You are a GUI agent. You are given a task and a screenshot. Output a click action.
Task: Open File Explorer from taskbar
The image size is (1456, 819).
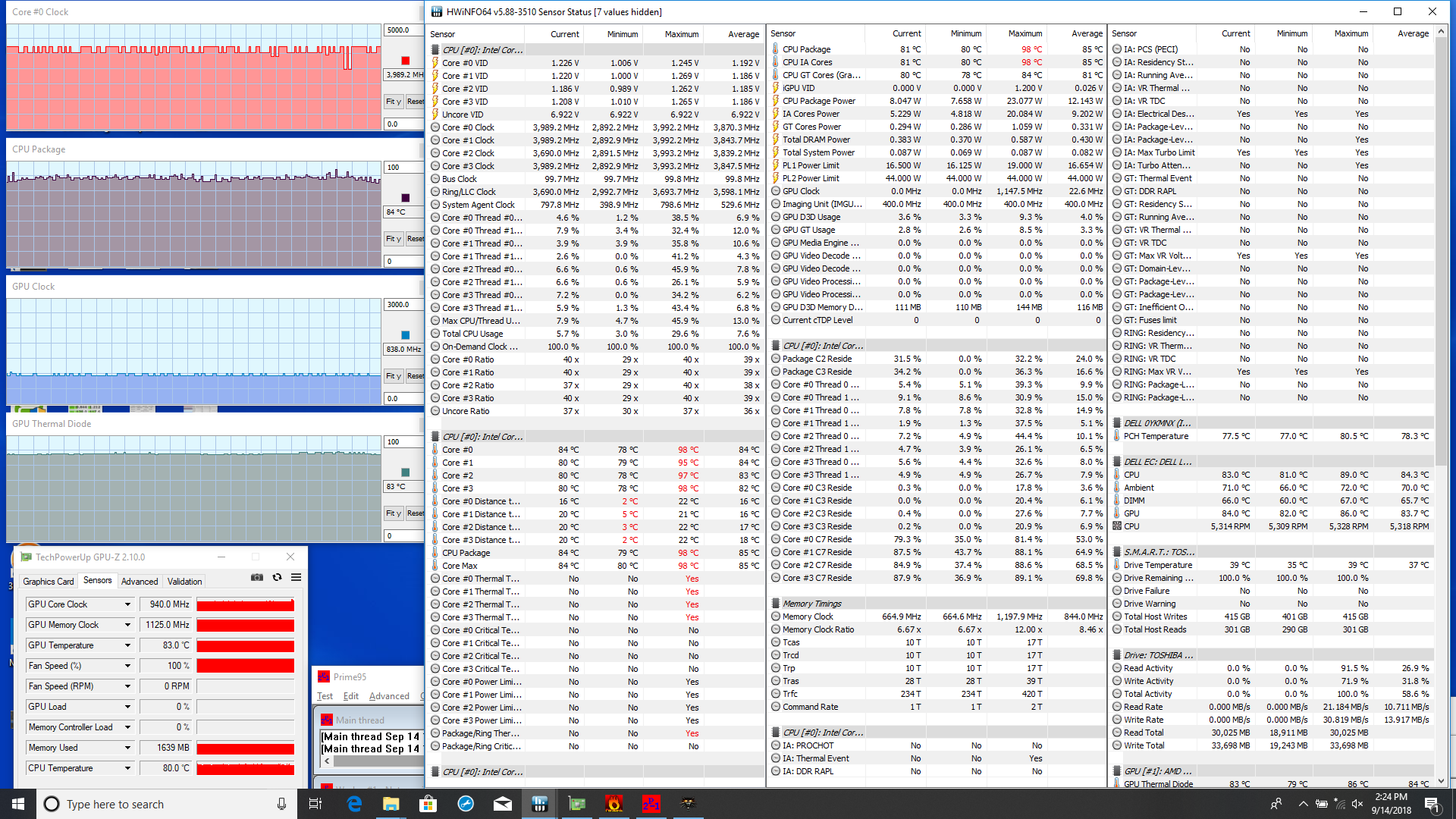click(x=391, y=804)
